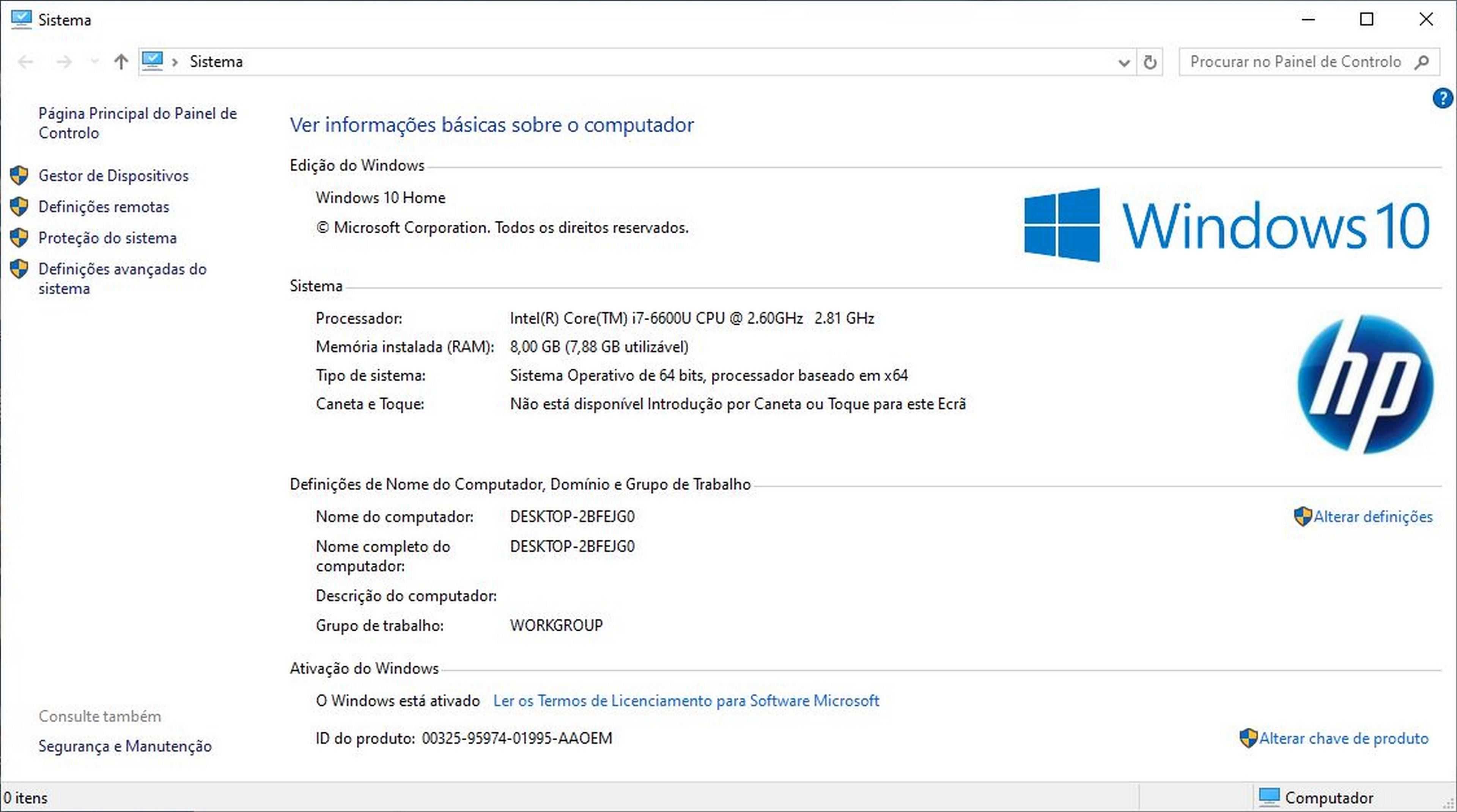This screenshot has height=812, width=1457.
Task: Click the HP manufacturer logo
Action: [1366, 384]
